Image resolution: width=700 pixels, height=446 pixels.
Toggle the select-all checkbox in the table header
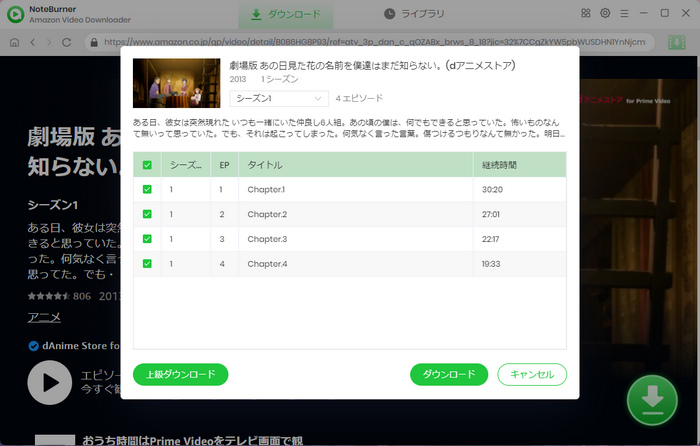tap(147, 165)
